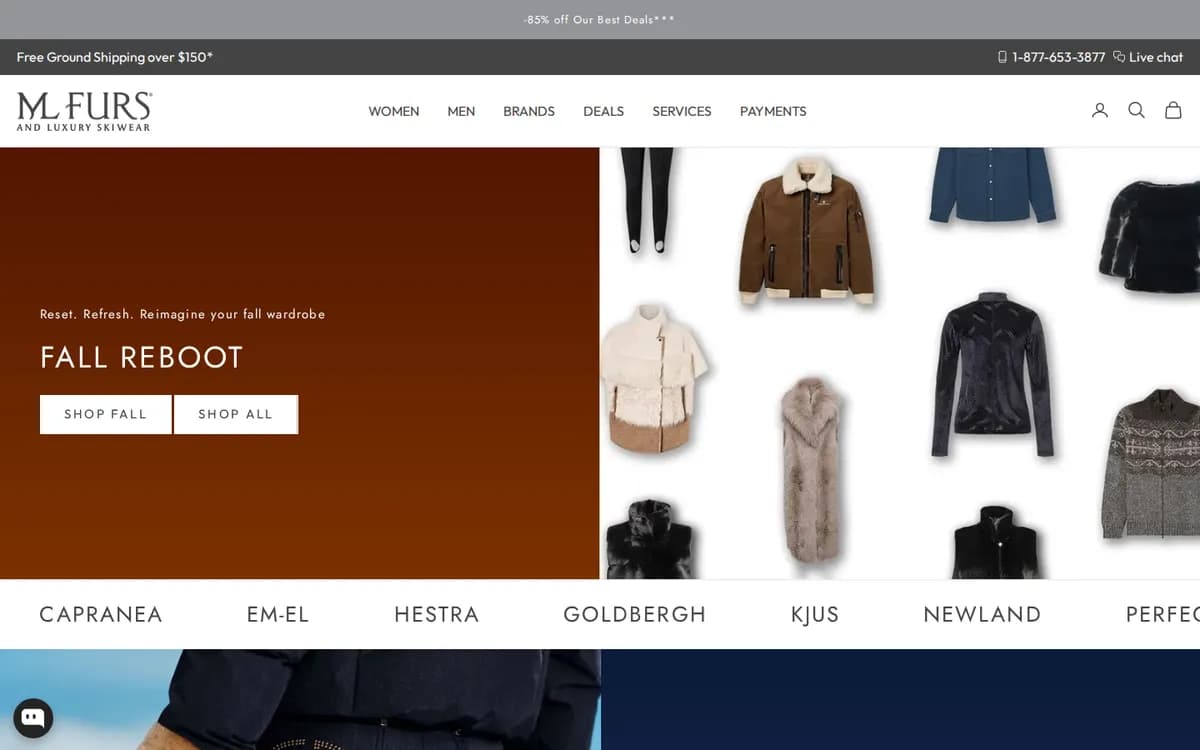This screenshot has width=1200, height=750.
Task: Open the BRANDS menu
Action: coord(529,111)
